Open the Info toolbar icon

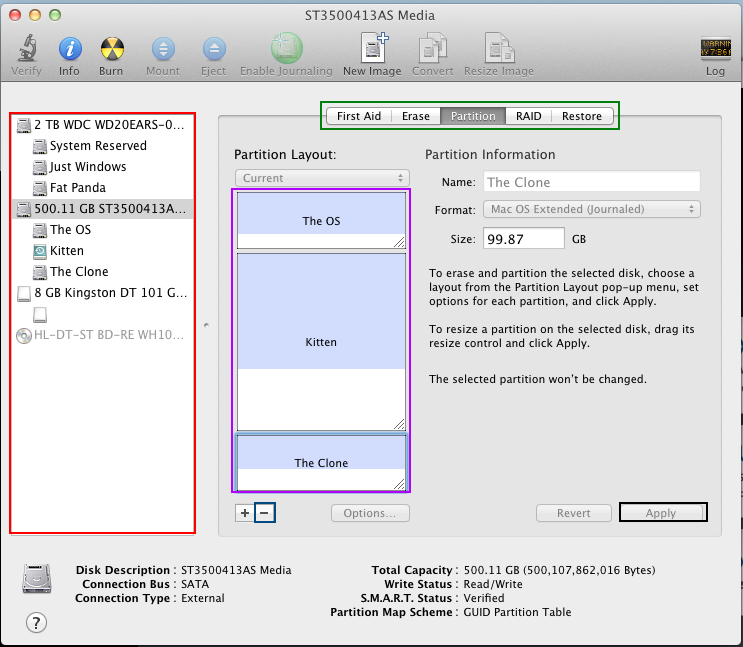point(70,48)
